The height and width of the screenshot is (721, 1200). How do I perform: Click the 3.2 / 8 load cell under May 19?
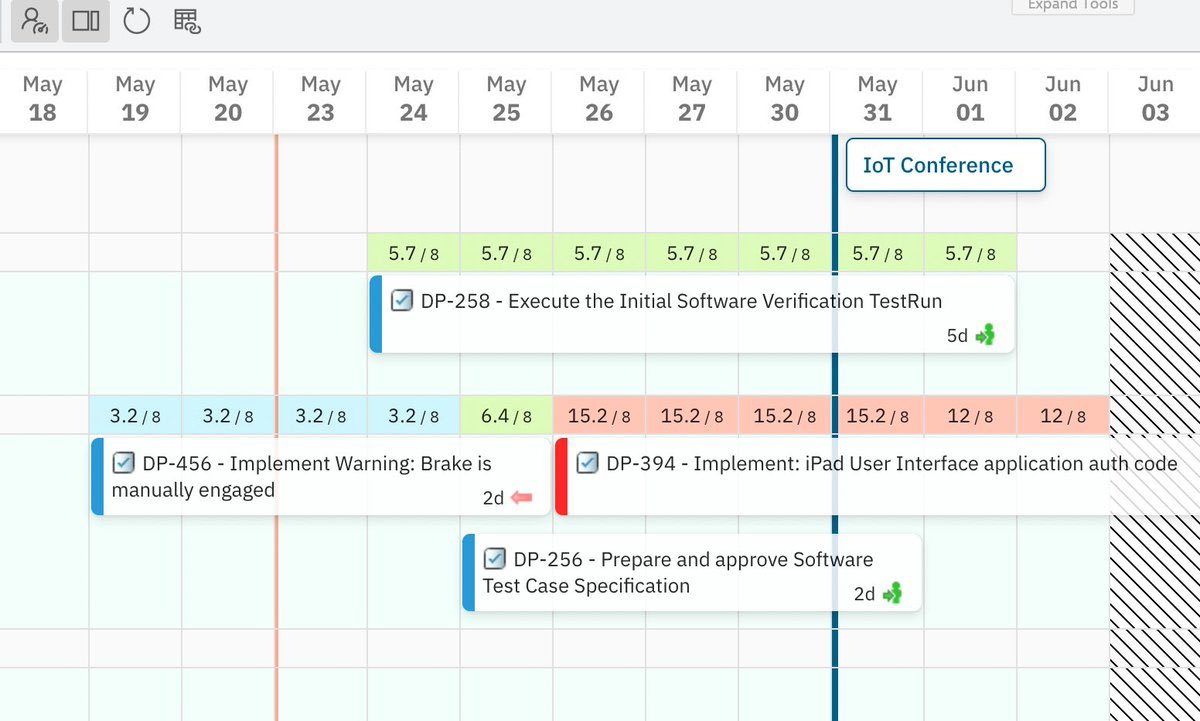click(x=135, y=415)
